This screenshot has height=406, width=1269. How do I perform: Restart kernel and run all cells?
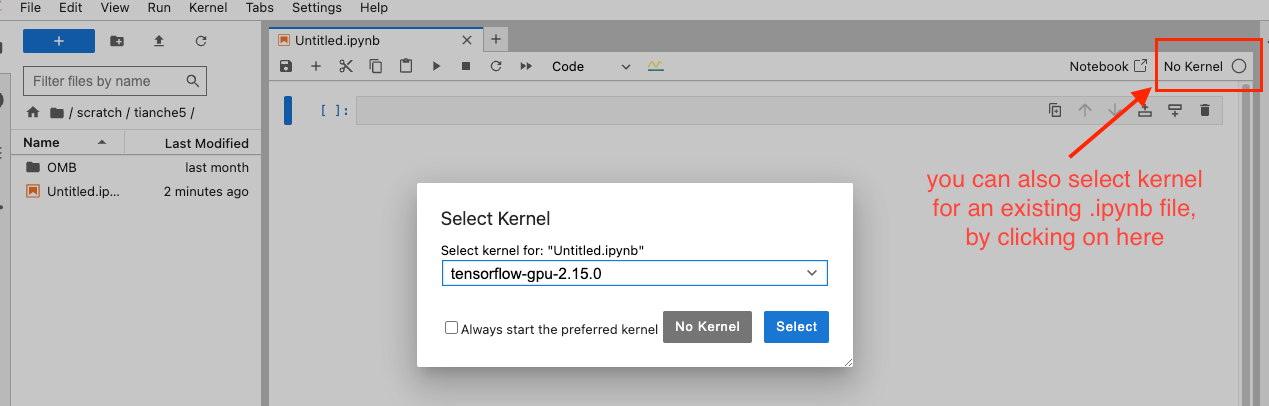point(526,66)
